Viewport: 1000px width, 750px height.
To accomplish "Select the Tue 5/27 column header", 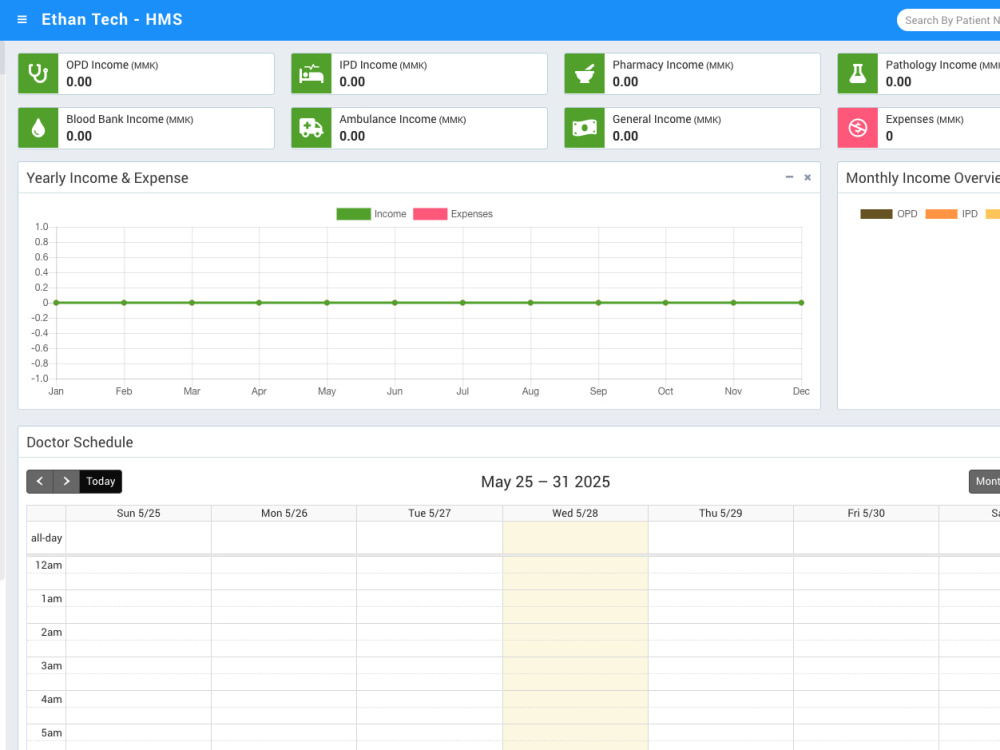I will tap(429, 513).
